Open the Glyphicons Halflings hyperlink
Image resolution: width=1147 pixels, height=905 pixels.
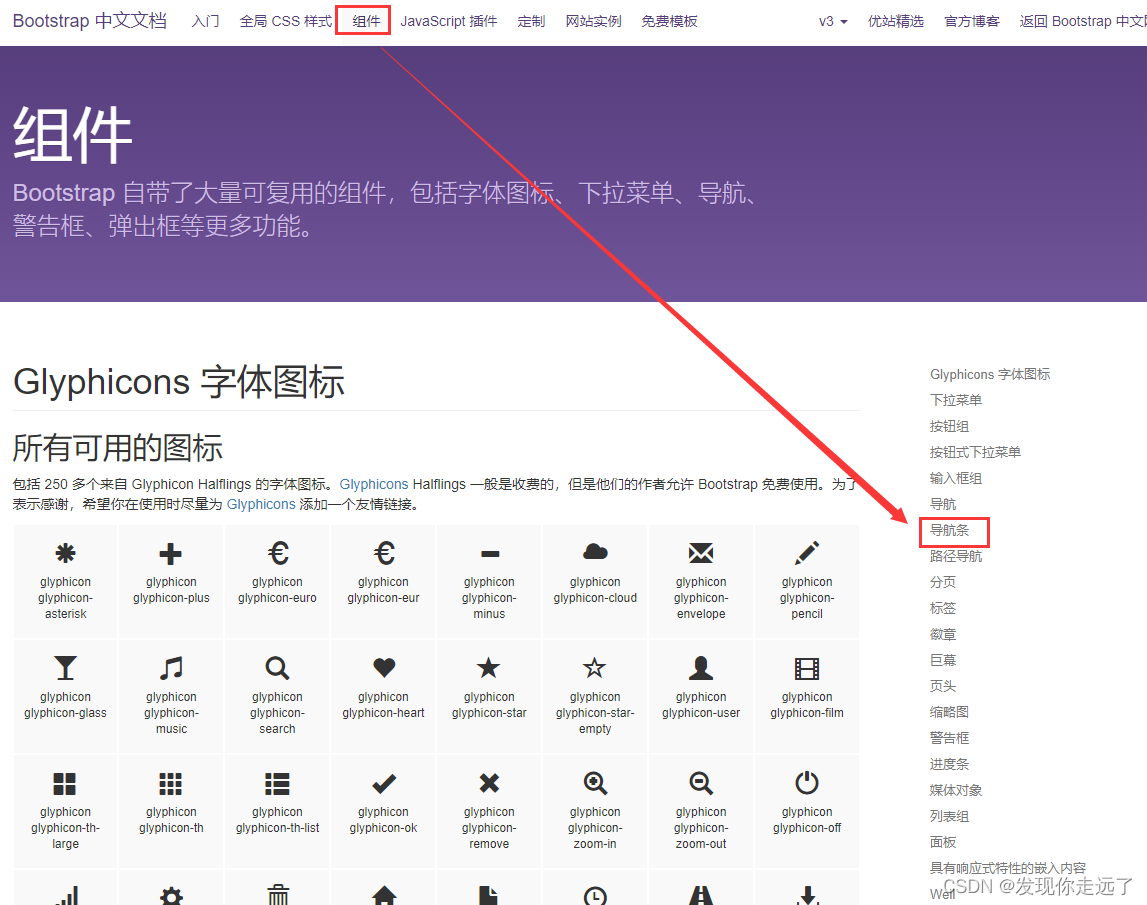click(x=374, y=483)
